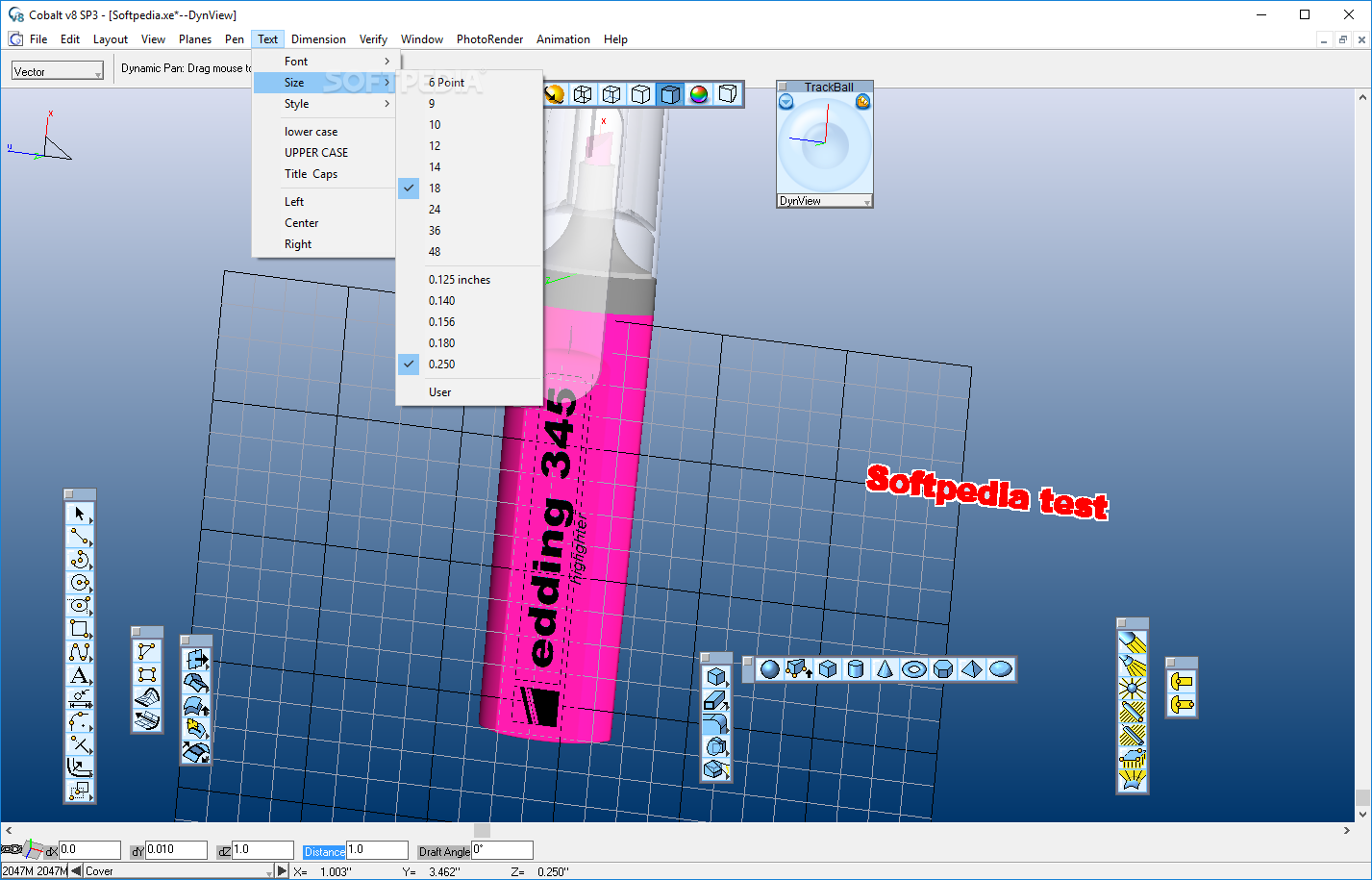Select the blend edge solid tool
This screenshot has width=1372, height=880.
coord(715,723)
